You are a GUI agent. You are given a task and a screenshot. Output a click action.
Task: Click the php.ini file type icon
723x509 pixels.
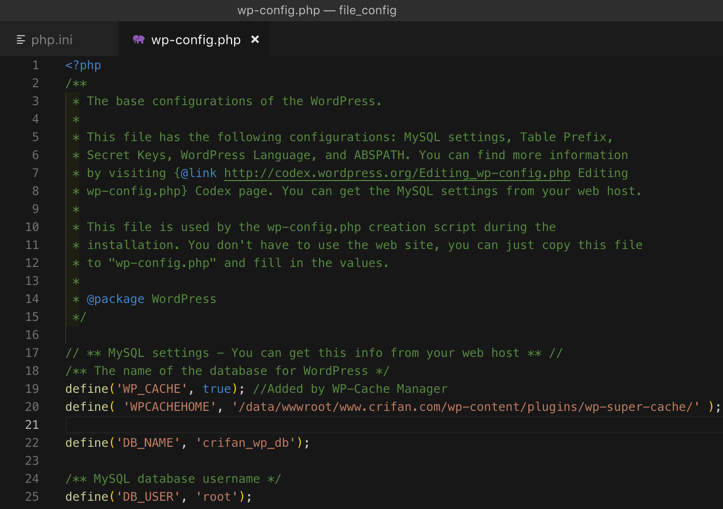[x=21, y=40]
